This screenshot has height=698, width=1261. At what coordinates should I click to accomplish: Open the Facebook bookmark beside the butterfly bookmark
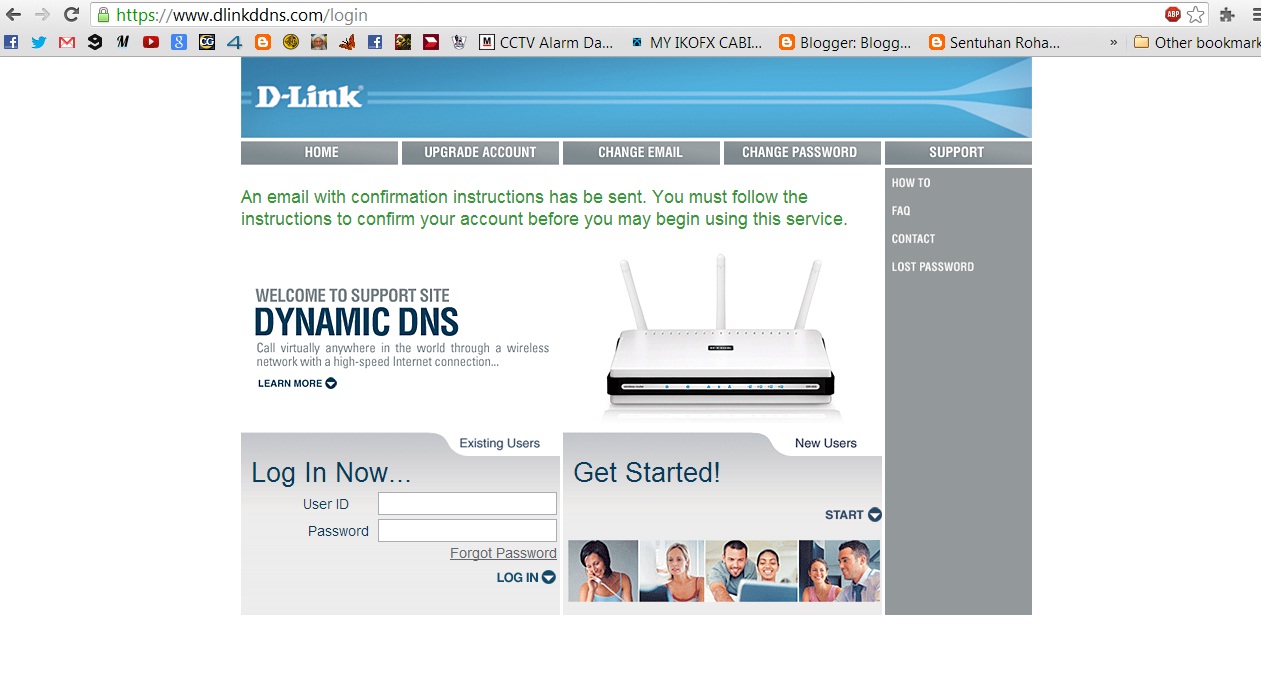(x=375, y=42)
